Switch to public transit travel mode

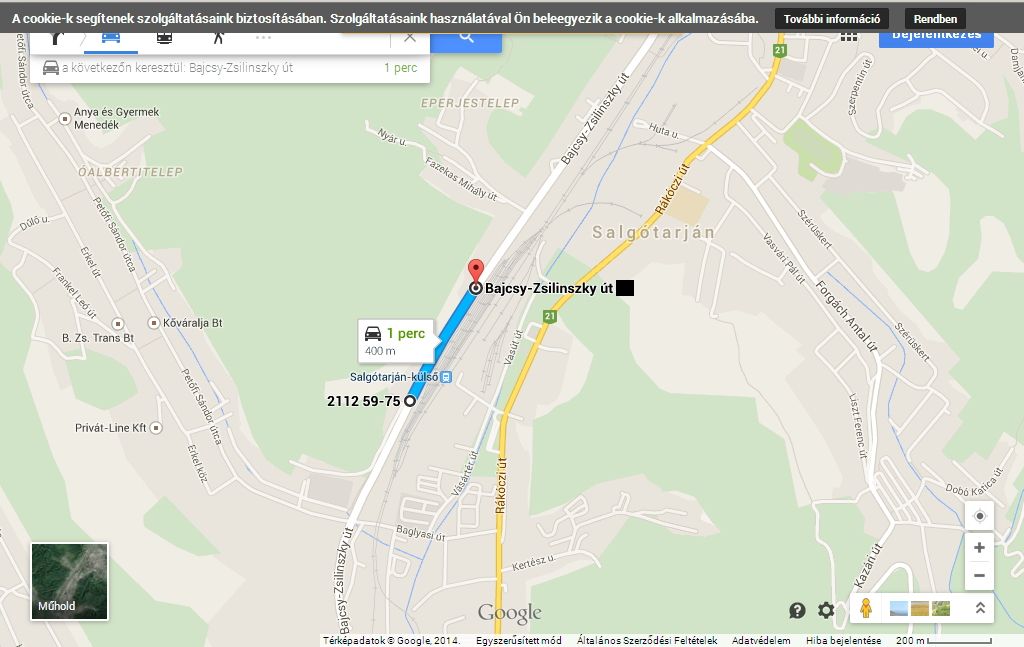(165, 38)
